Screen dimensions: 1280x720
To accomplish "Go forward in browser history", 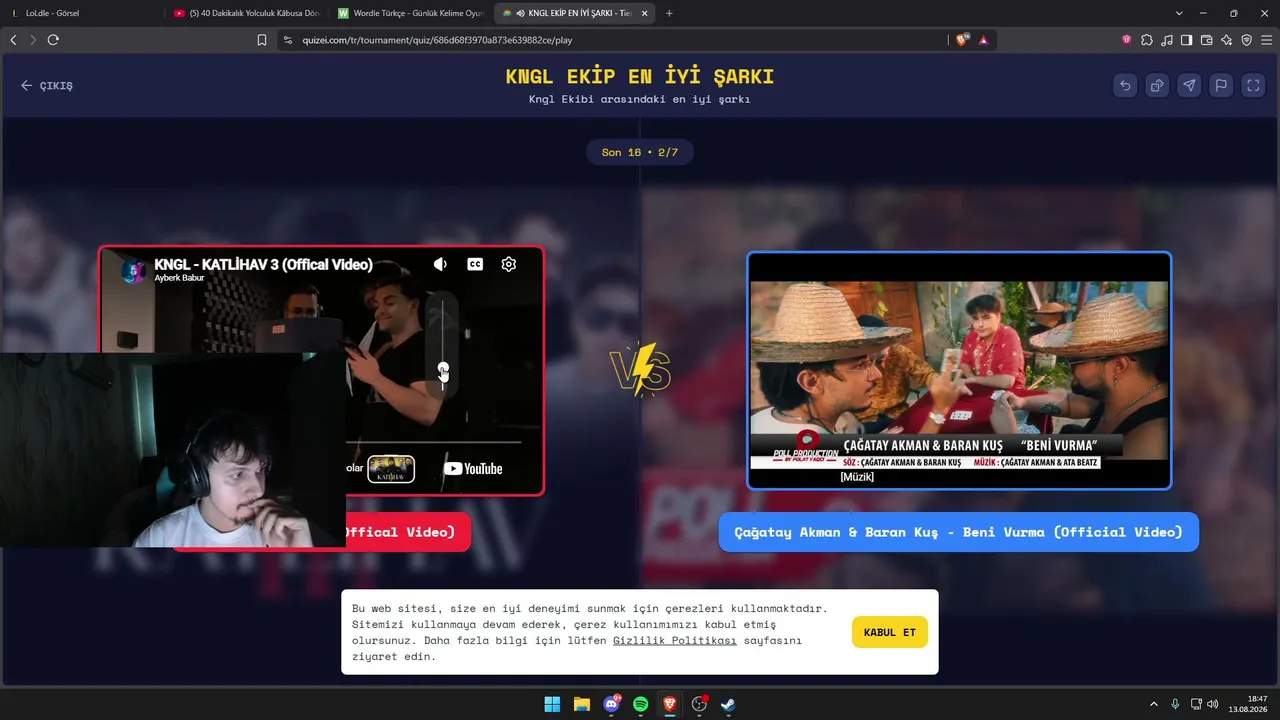I will pos(33,40).
